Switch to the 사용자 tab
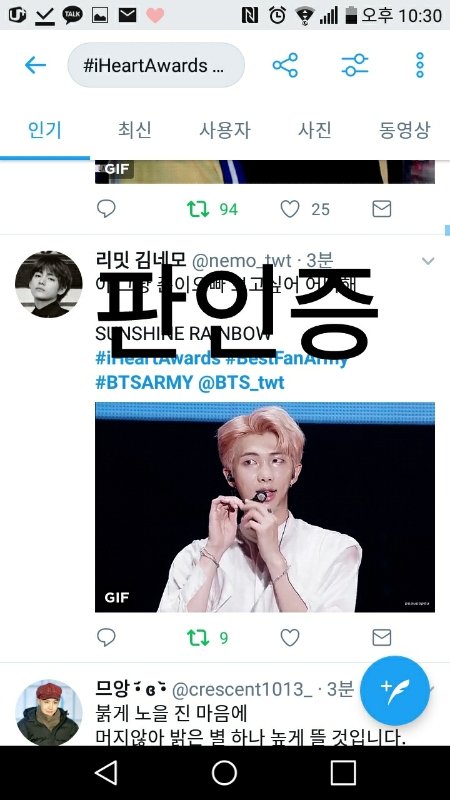Image resolution: width=450 pixels, height=800 pixels. 224,130
